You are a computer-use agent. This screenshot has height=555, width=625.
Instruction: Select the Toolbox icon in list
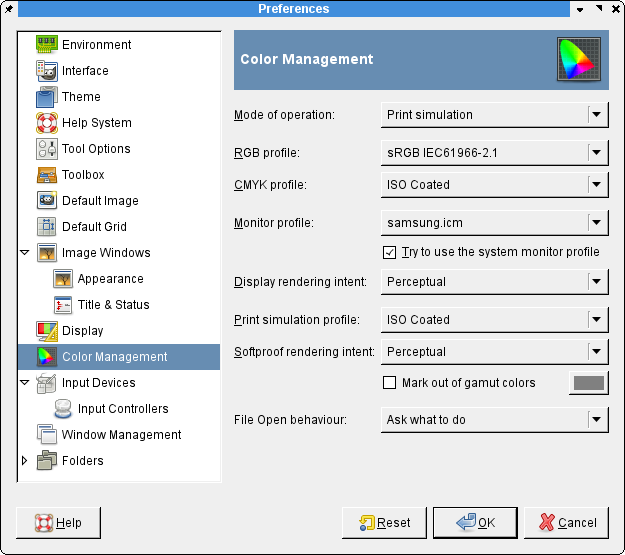coord(47,175)
